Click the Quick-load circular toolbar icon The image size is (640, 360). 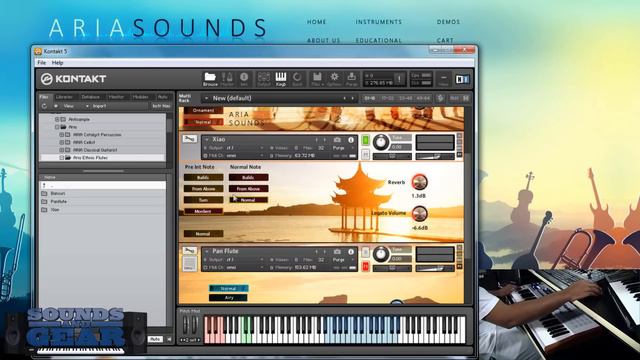[297, 79]
